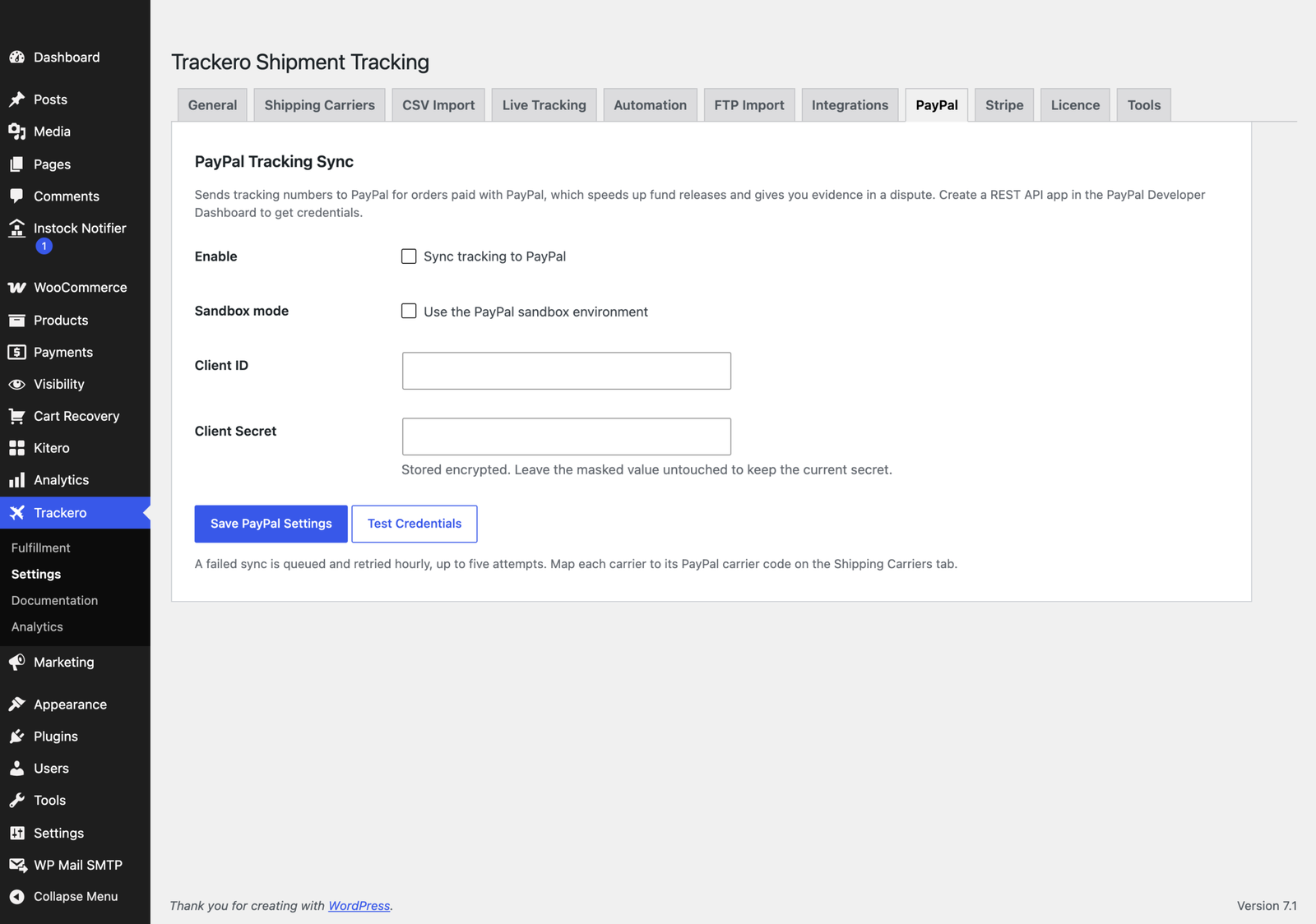Image resolution: width=1316 pixels, height=924 pixels.
Task: Click the WP Mail SMTP envelope icon
Action: 16,866
